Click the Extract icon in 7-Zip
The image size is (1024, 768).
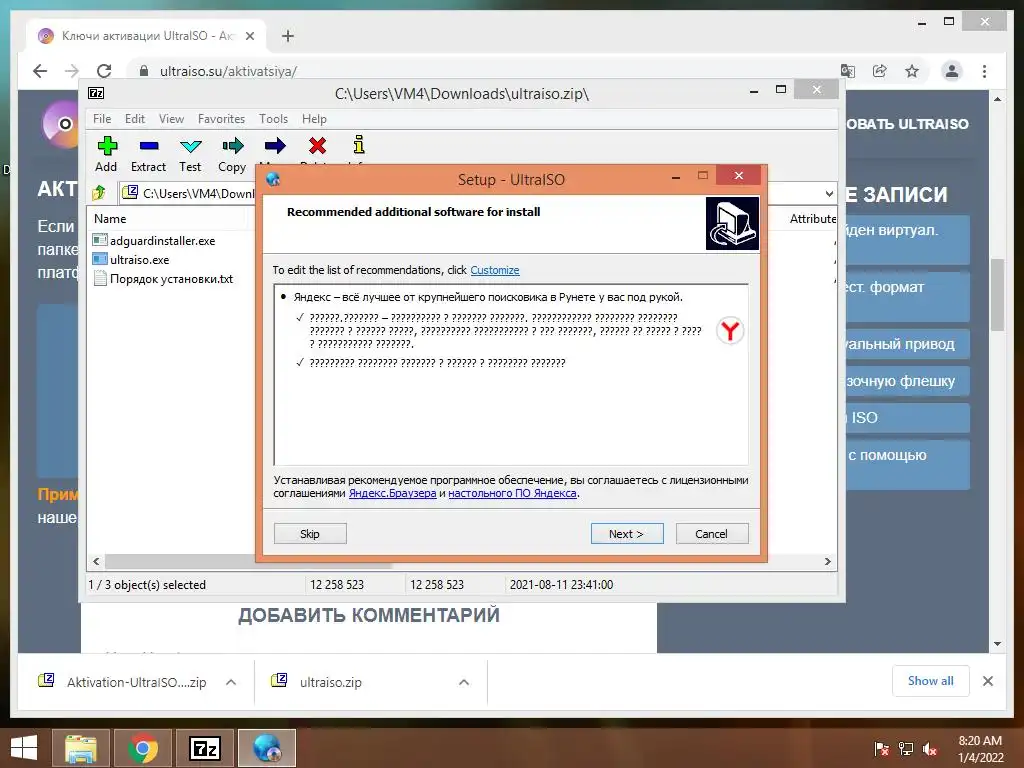click(x=148, y=146)
